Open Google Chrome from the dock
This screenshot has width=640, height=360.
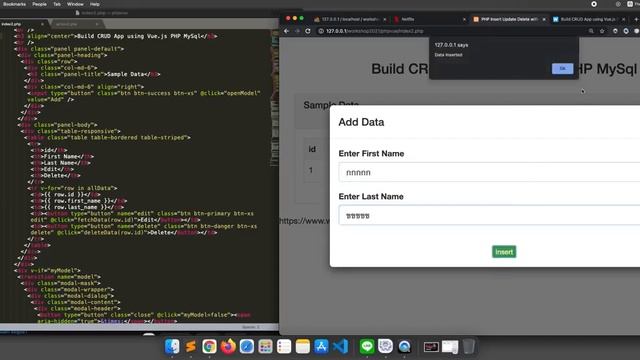[209, 347]
